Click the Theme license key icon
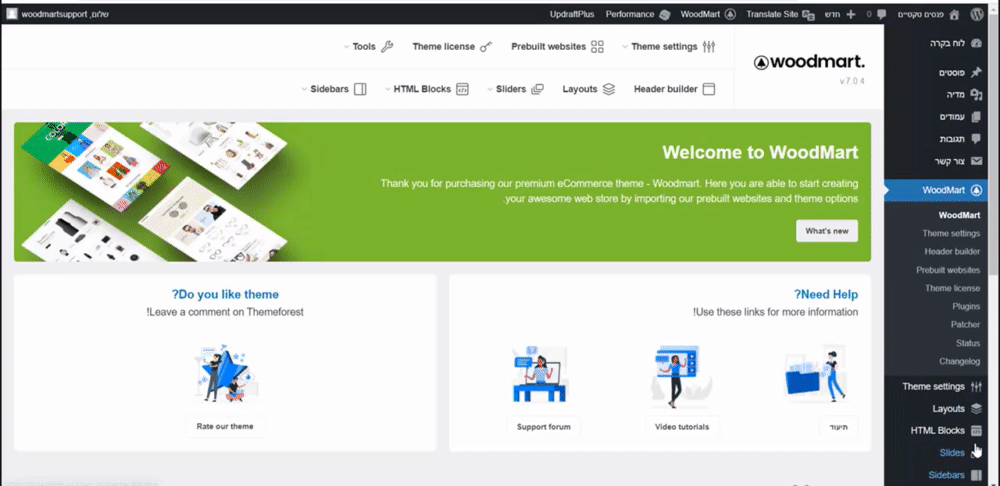This screenshot has width=1000, height=486. [x=486, y=47]
